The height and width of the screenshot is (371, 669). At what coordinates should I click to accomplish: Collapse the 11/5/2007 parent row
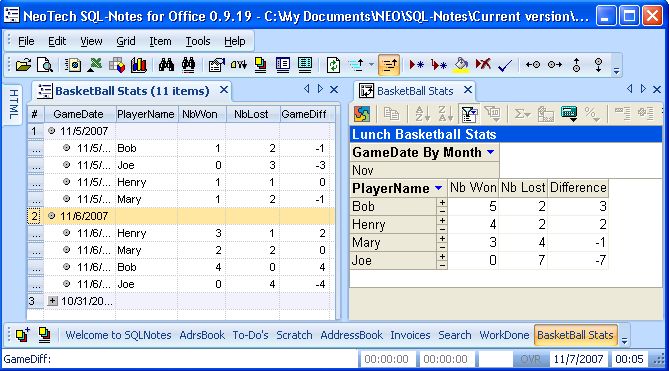(x=52, y=131)
